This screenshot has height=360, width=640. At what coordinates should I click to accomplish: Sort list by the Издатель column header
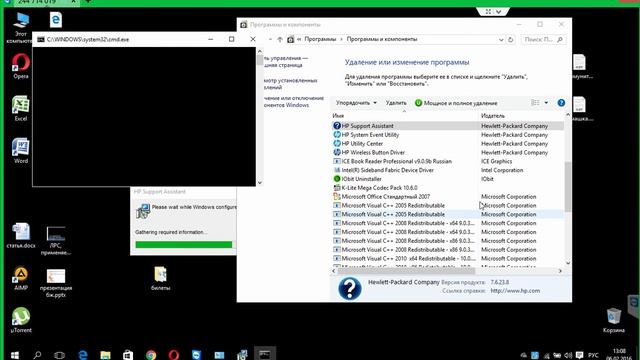pyautogui.click(x=493, y=116)
